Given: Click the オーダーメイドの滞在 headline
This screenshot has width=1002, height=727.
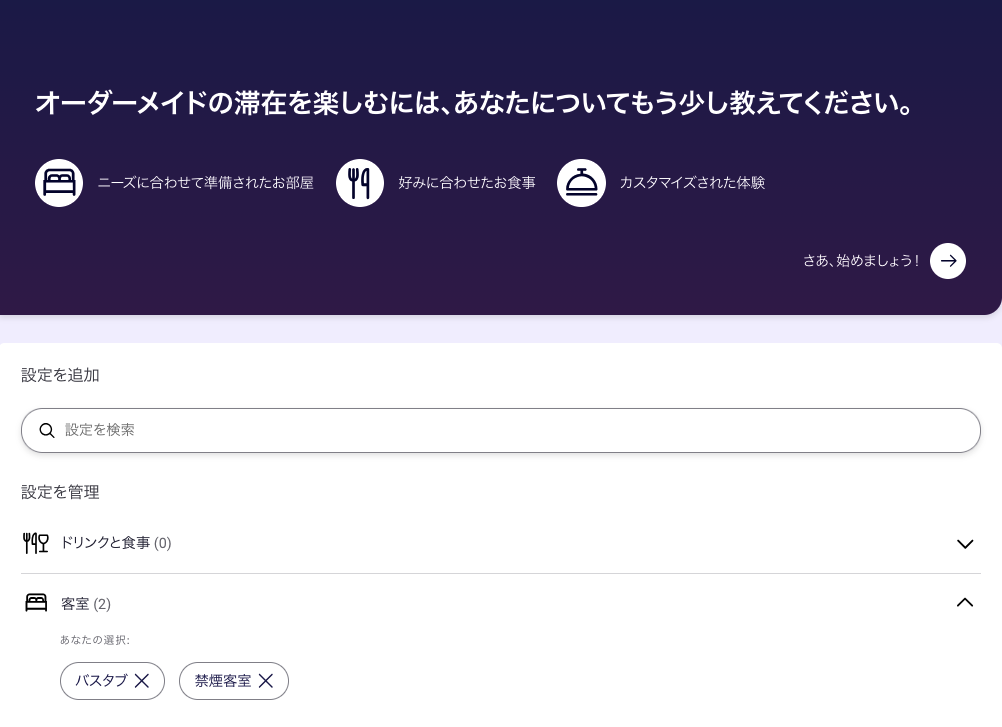Looking at the screenshot, I should click(x=474, y=103).
